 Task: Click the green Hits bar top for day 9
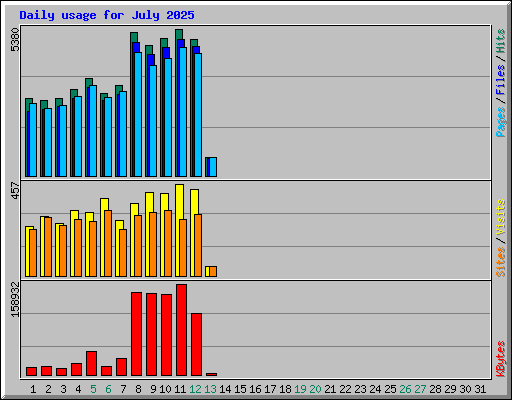click(149, 50)
